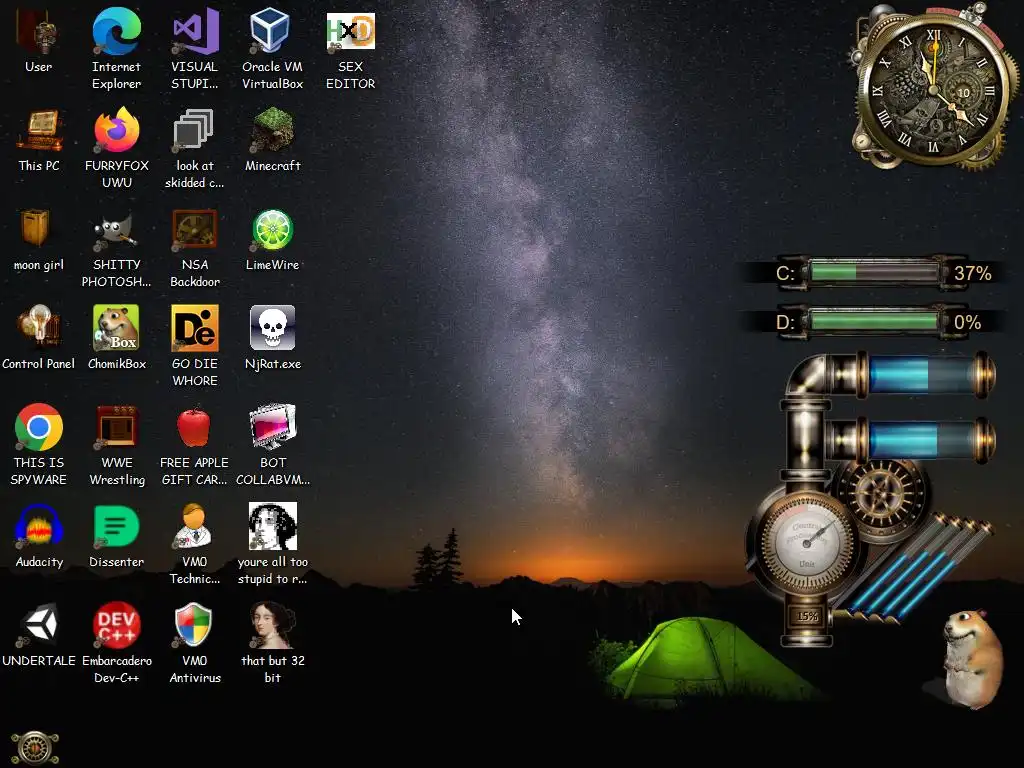
Task: Launch NjRat.exe skull icon
Action: [x=272, y=328]
